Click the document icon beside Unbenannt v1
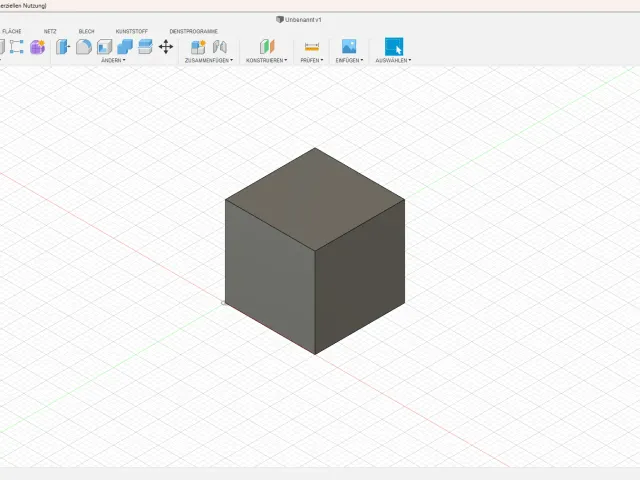 pos(280,20)
